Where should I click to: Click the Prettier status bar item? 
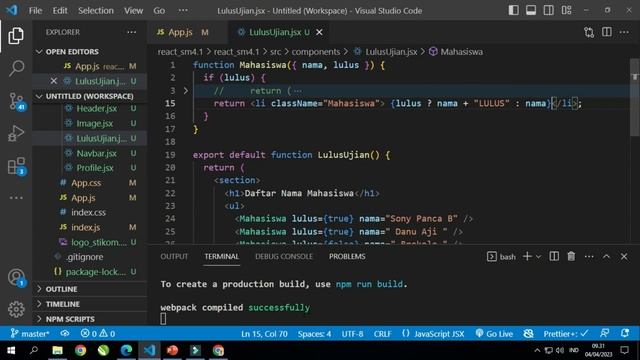pos(566,334)
